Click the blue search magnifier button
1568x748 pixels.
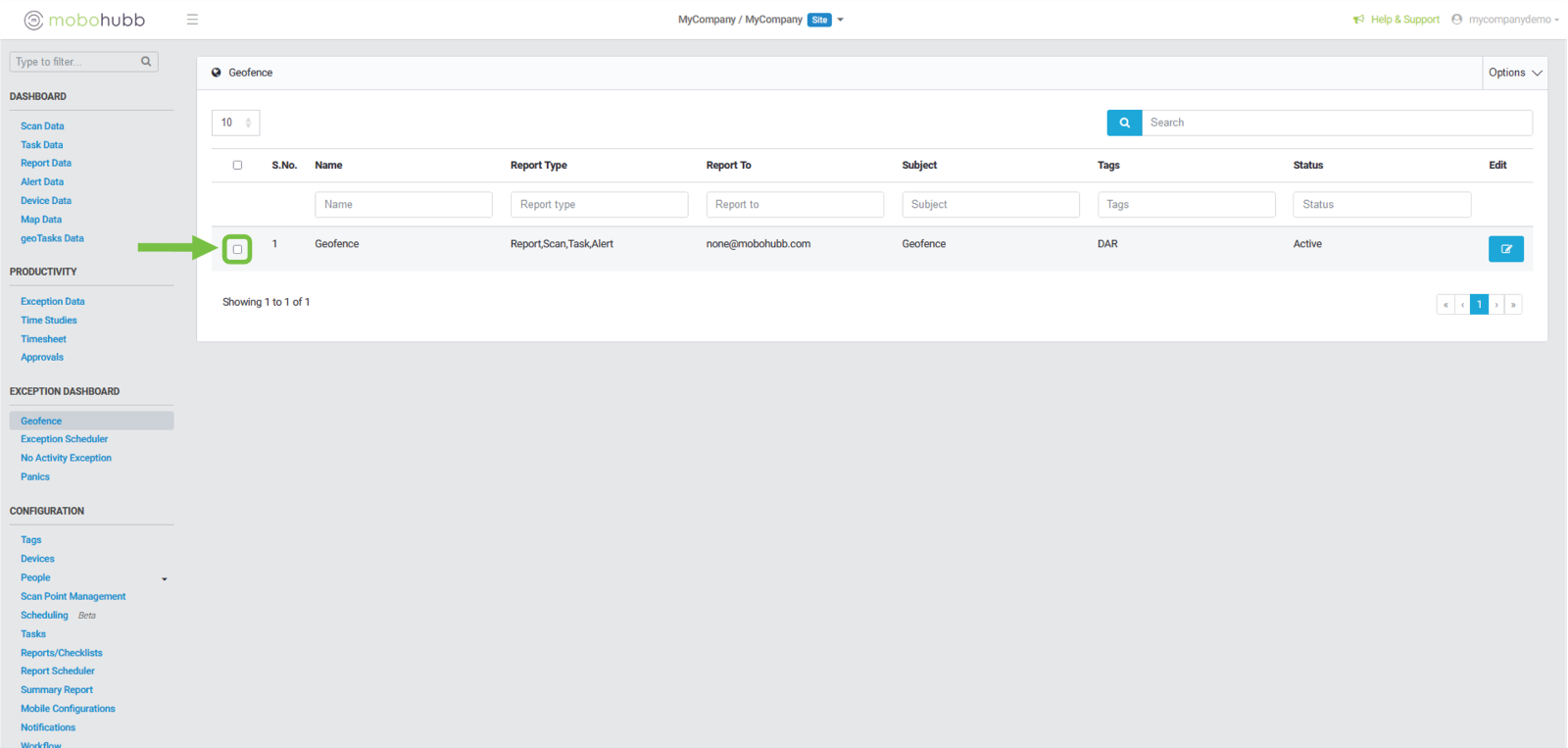[1124, 123]
